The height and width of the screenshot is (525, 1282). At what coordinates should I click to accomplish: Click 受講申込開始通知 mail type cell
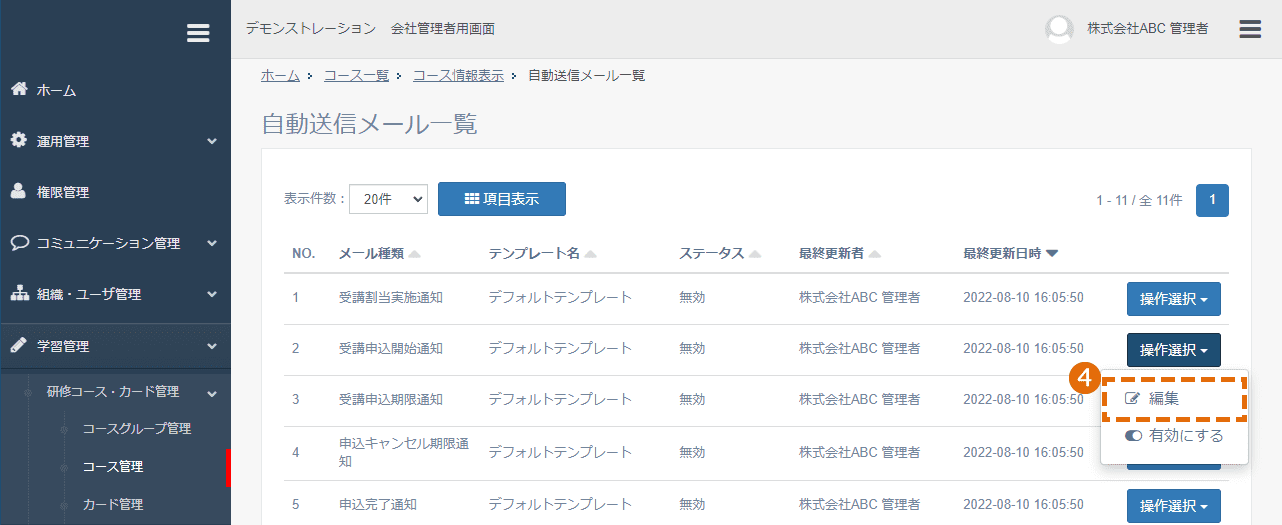coord(391,349)
